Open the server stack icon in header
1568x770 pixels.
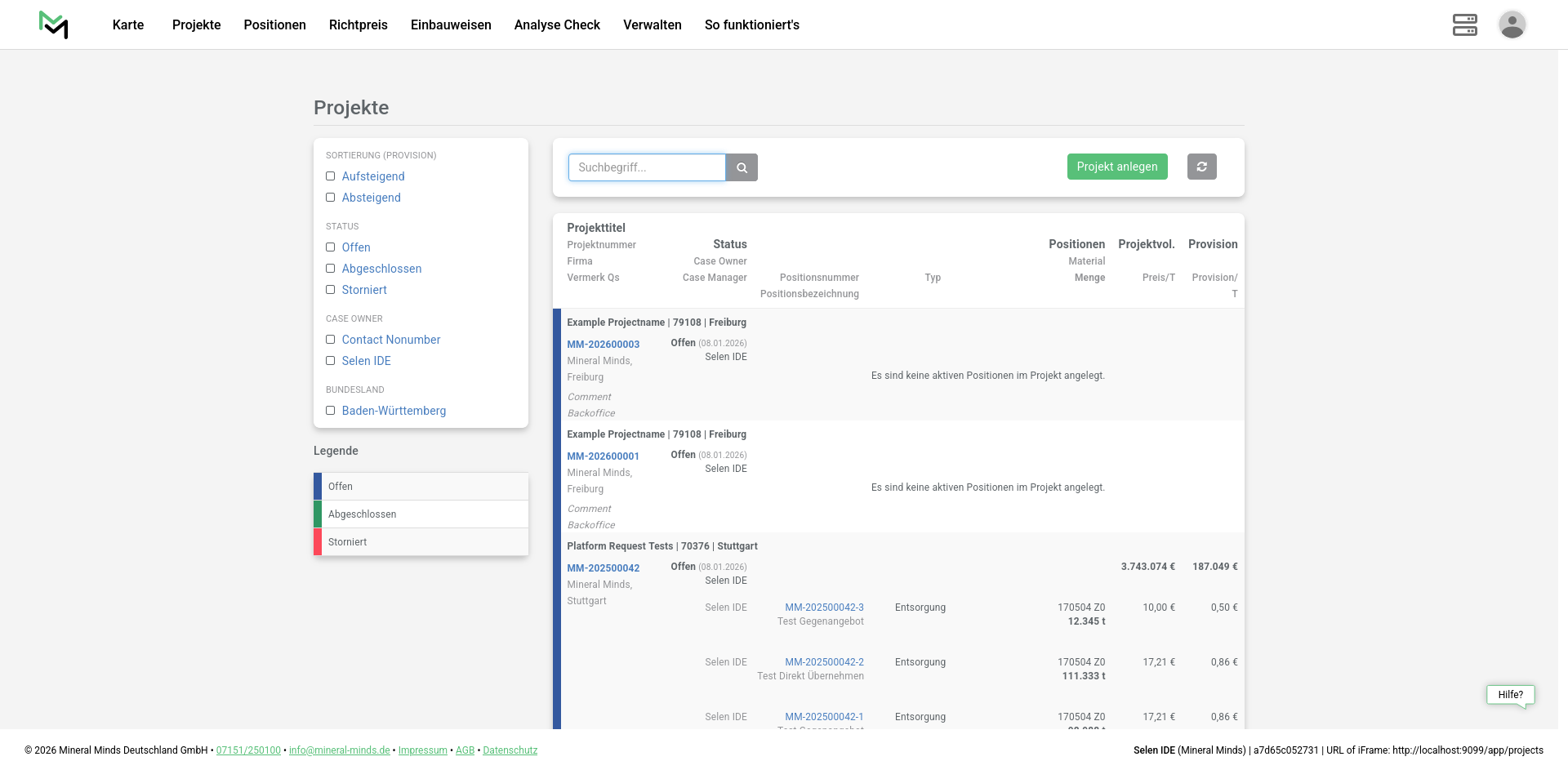pos(1464,24)
